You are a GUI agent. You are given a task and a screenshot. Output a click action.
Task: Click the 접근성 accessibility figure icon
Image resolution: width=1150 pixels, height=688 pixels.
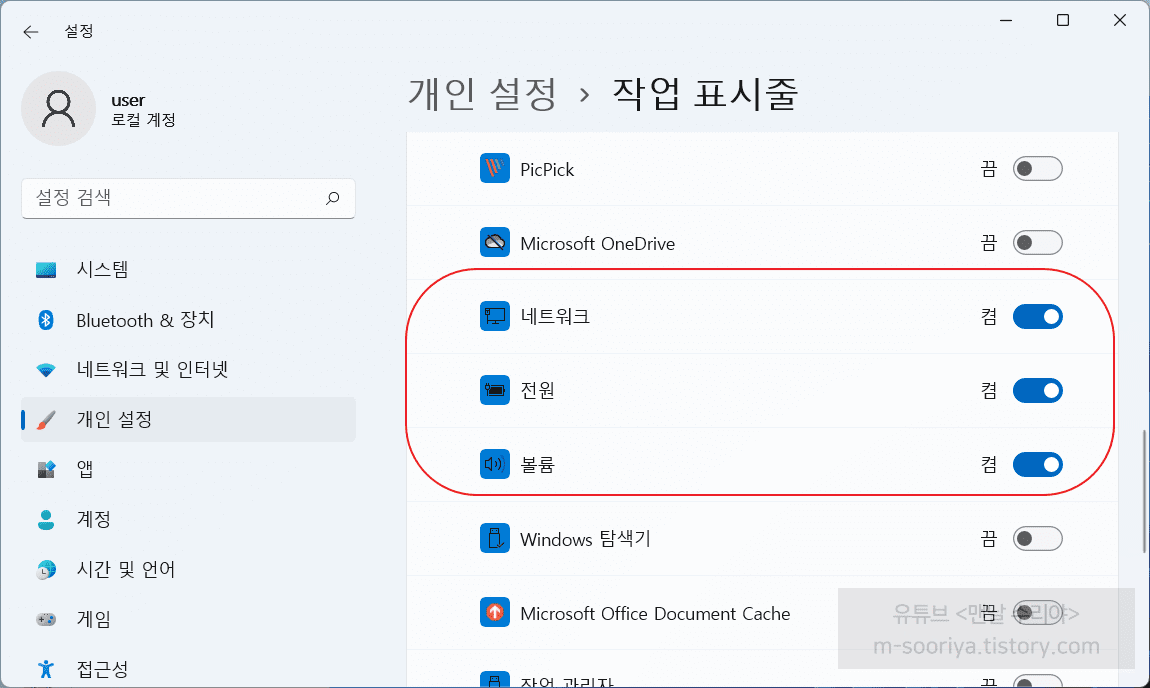point(46,669)
